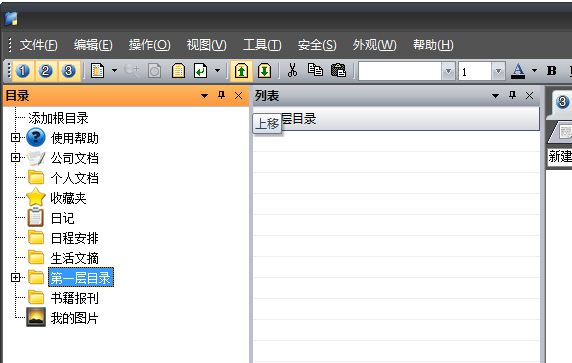Click the yellow note page icon
This screenshot has width=572, height=363.
pos(178,71)
